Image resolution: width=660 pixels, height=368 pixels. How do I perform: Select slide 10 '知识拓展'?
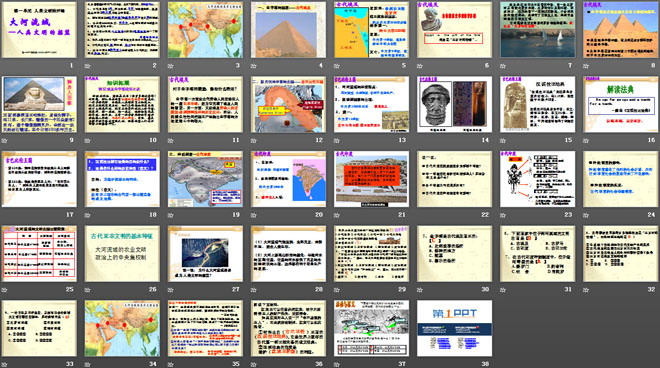click(122, 104)
